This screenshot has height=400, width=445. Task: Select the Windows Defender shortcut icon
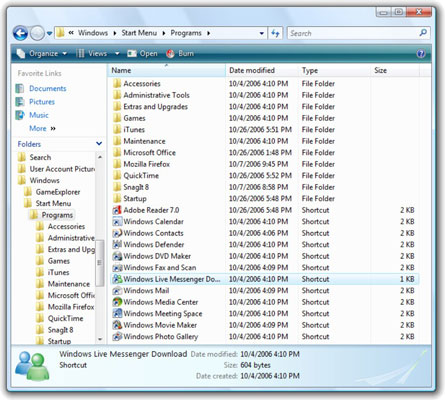point(117,244)
